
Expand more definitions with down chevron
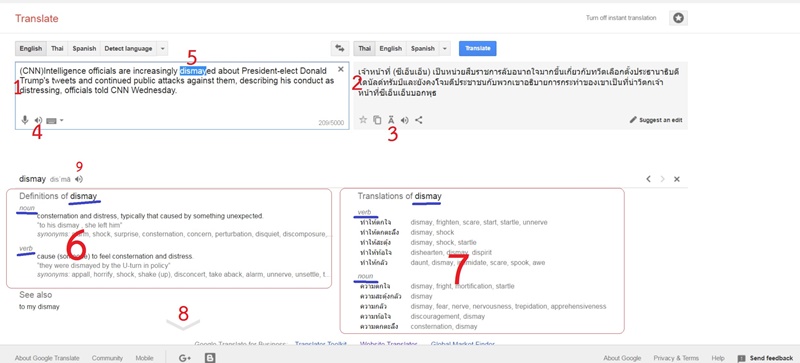(x=183, y=324)
